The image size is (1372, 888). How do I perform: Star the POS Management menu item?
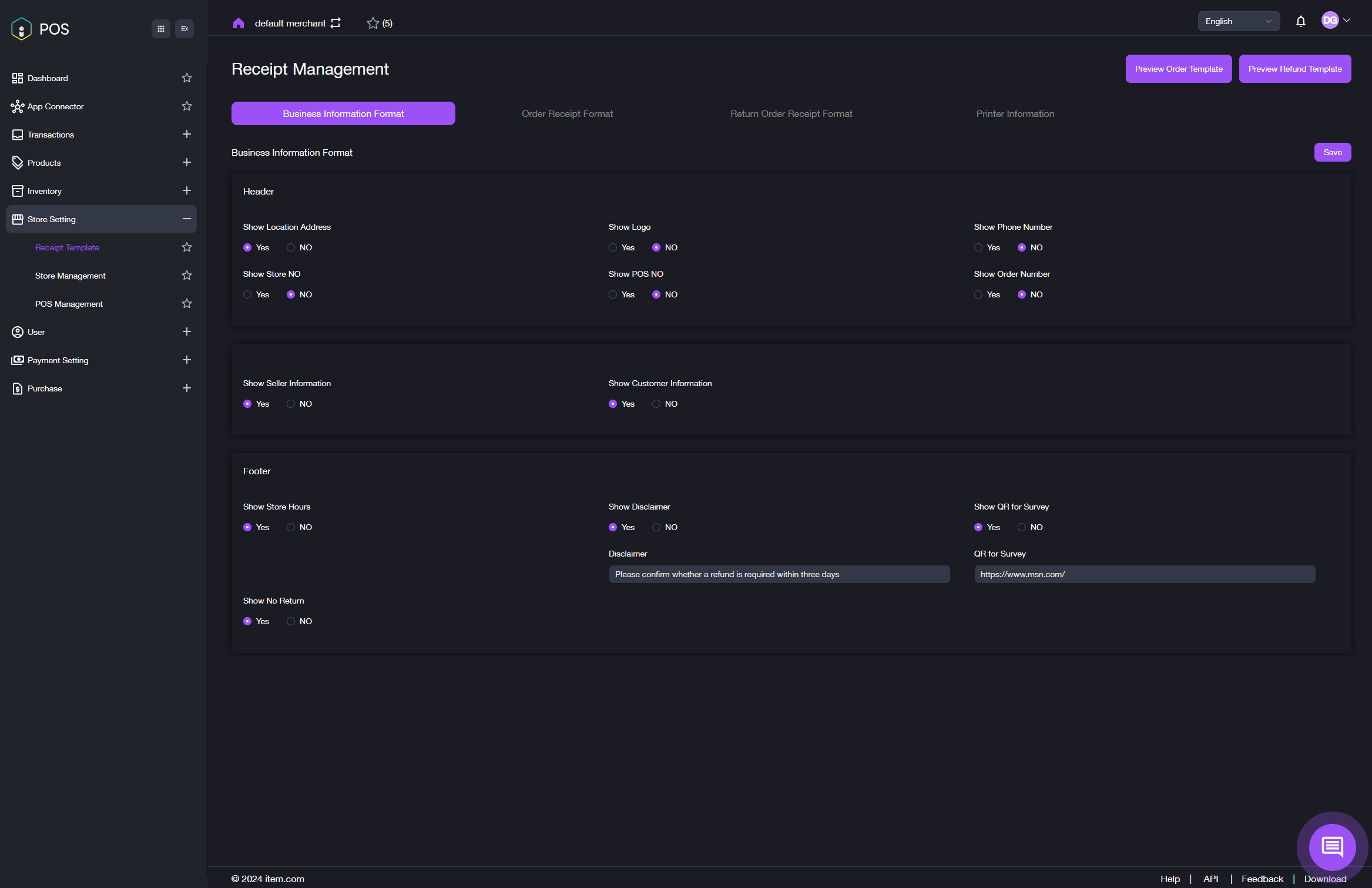pyautogui.click(x=187, y=304)
